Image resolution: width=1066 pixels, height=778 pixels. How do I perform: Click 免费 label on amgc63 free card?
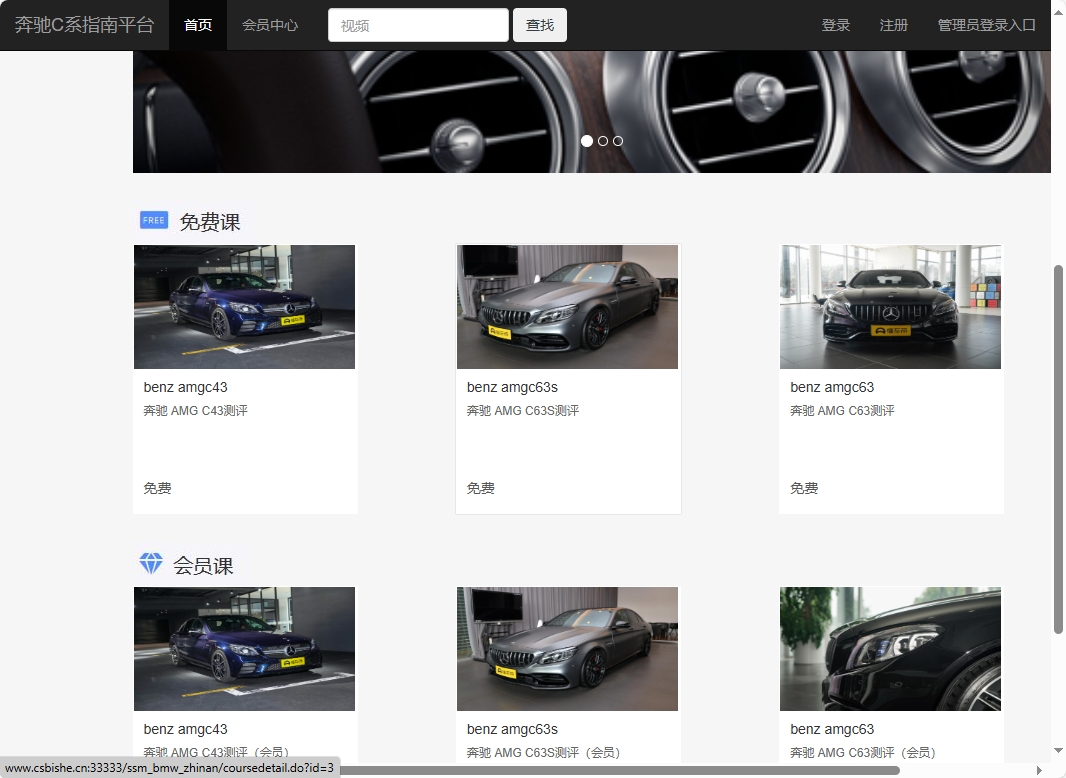pyautogui.click(x=804, y=488)
